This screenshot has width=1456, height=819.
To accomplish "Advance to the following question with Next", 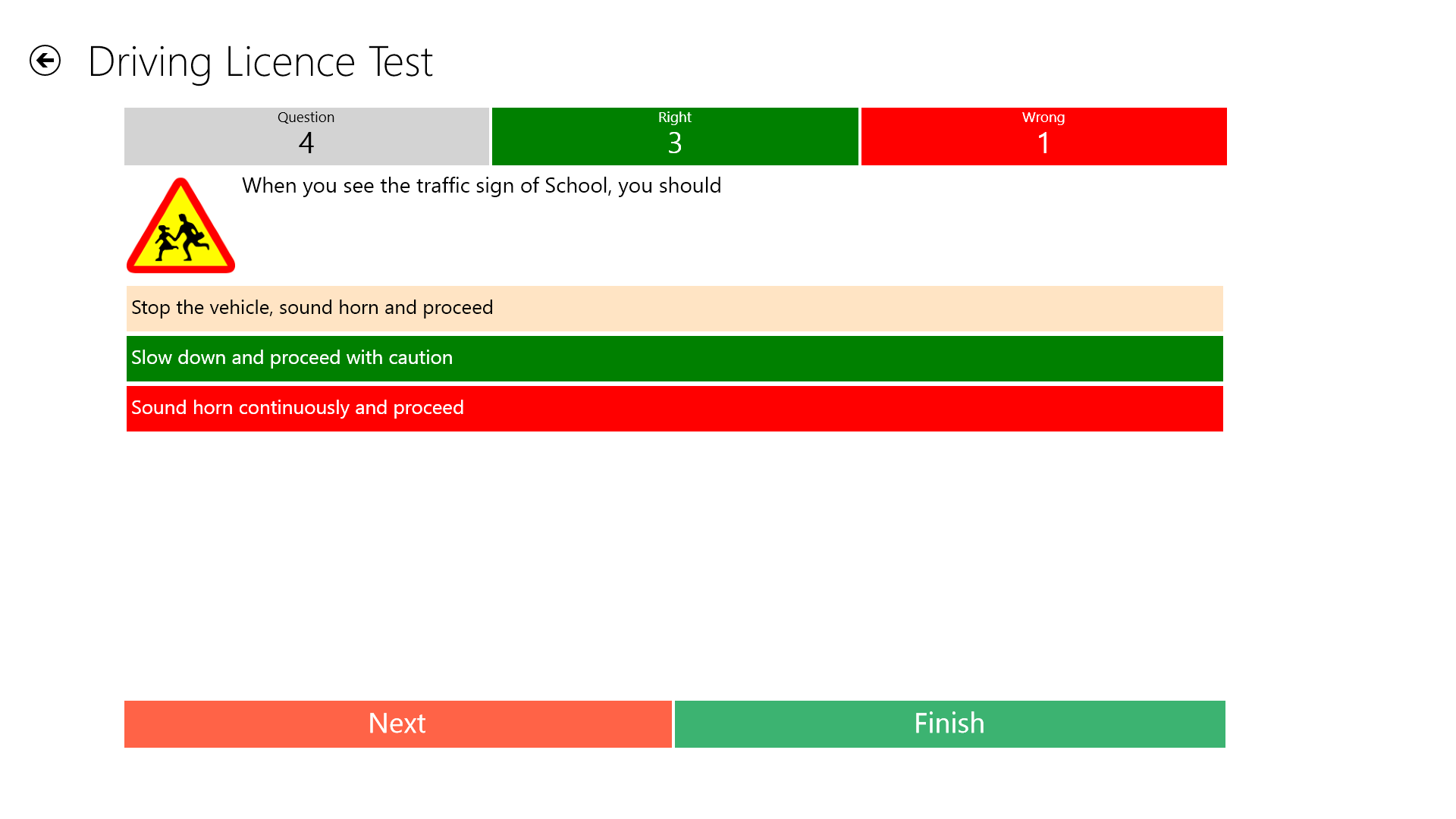I will (x=397, y=723).
